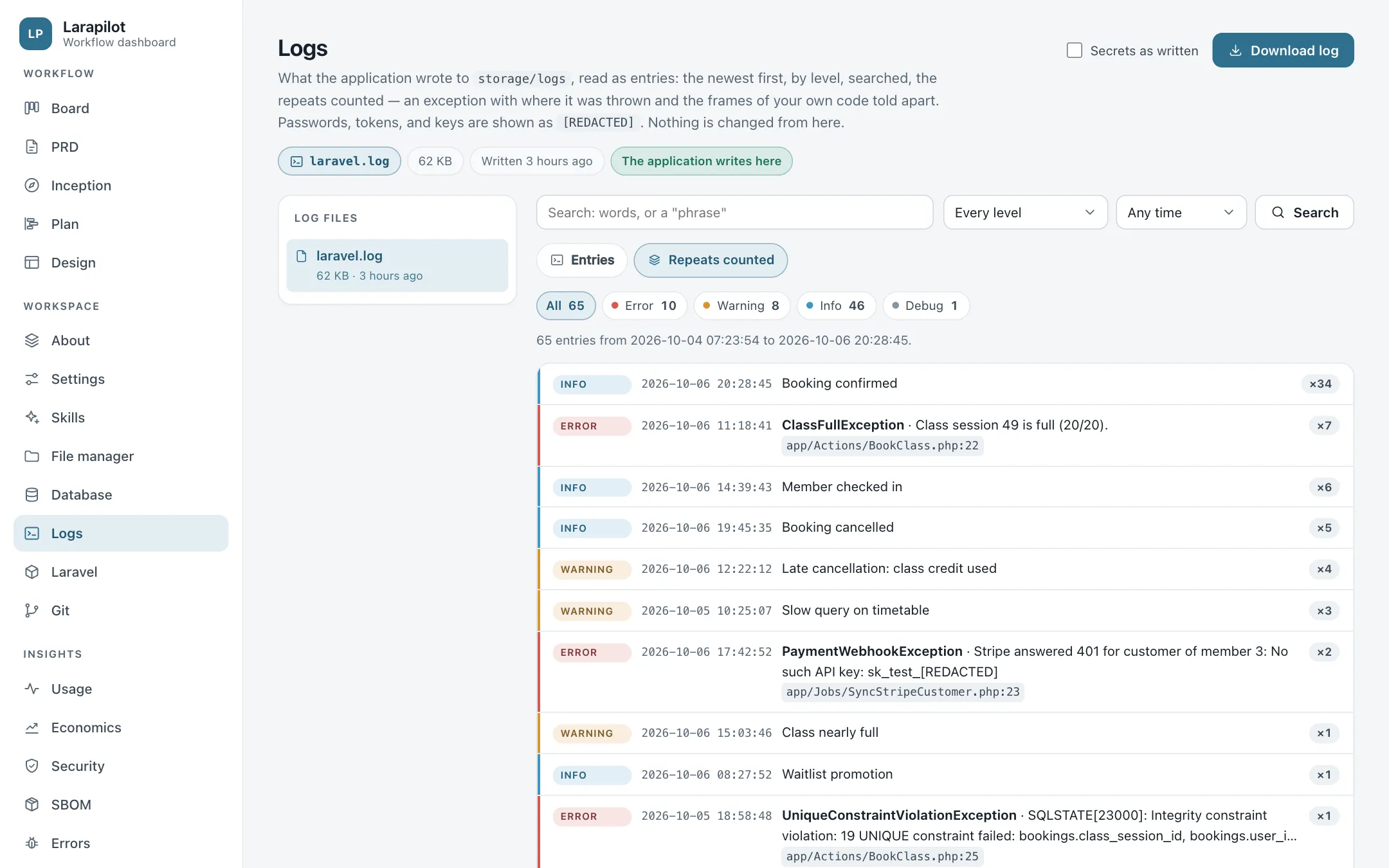
Task: Open the Usage activity icon
Action: (x=32, y=689)
